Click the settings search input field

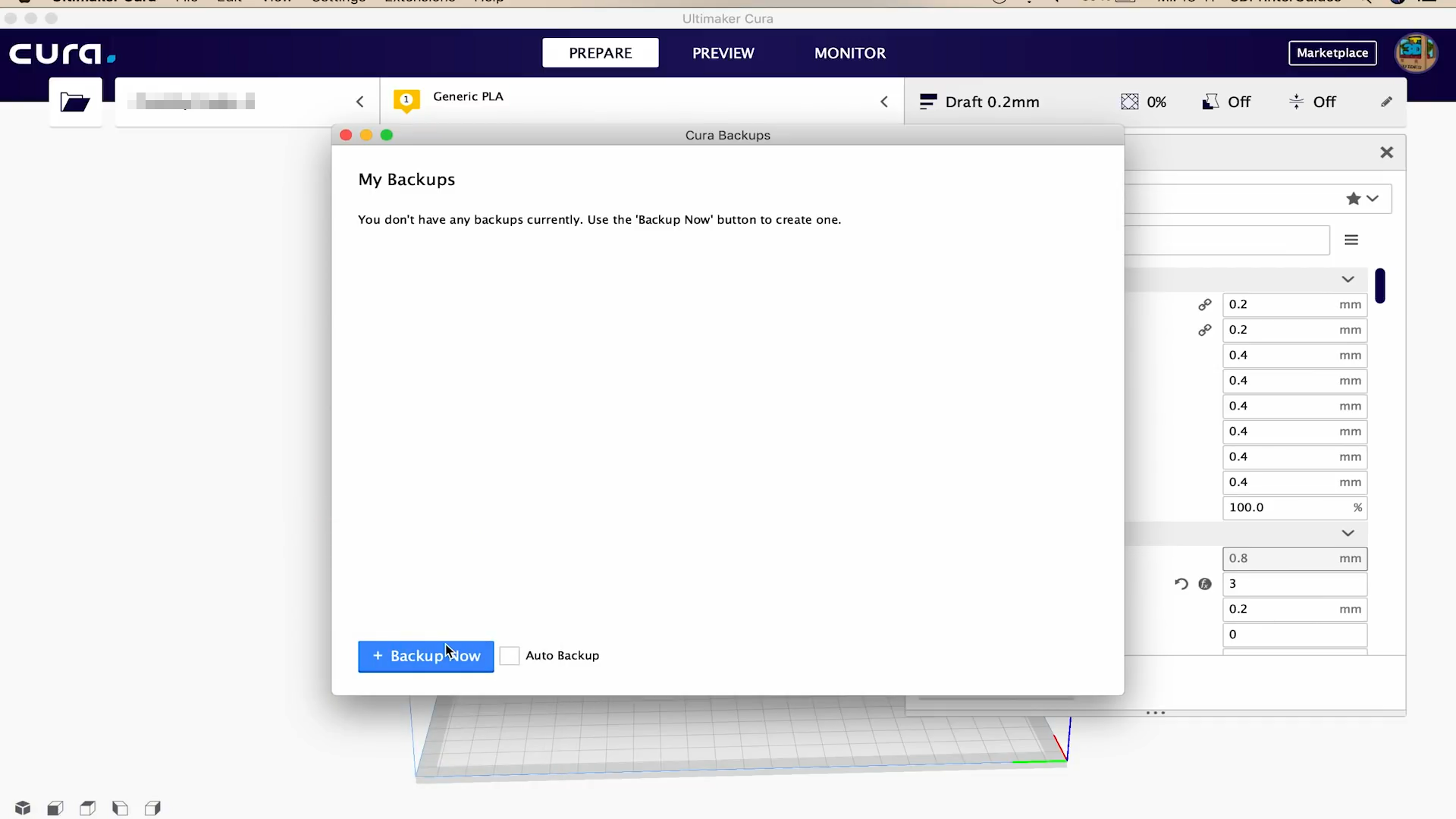coord(1227,240)
